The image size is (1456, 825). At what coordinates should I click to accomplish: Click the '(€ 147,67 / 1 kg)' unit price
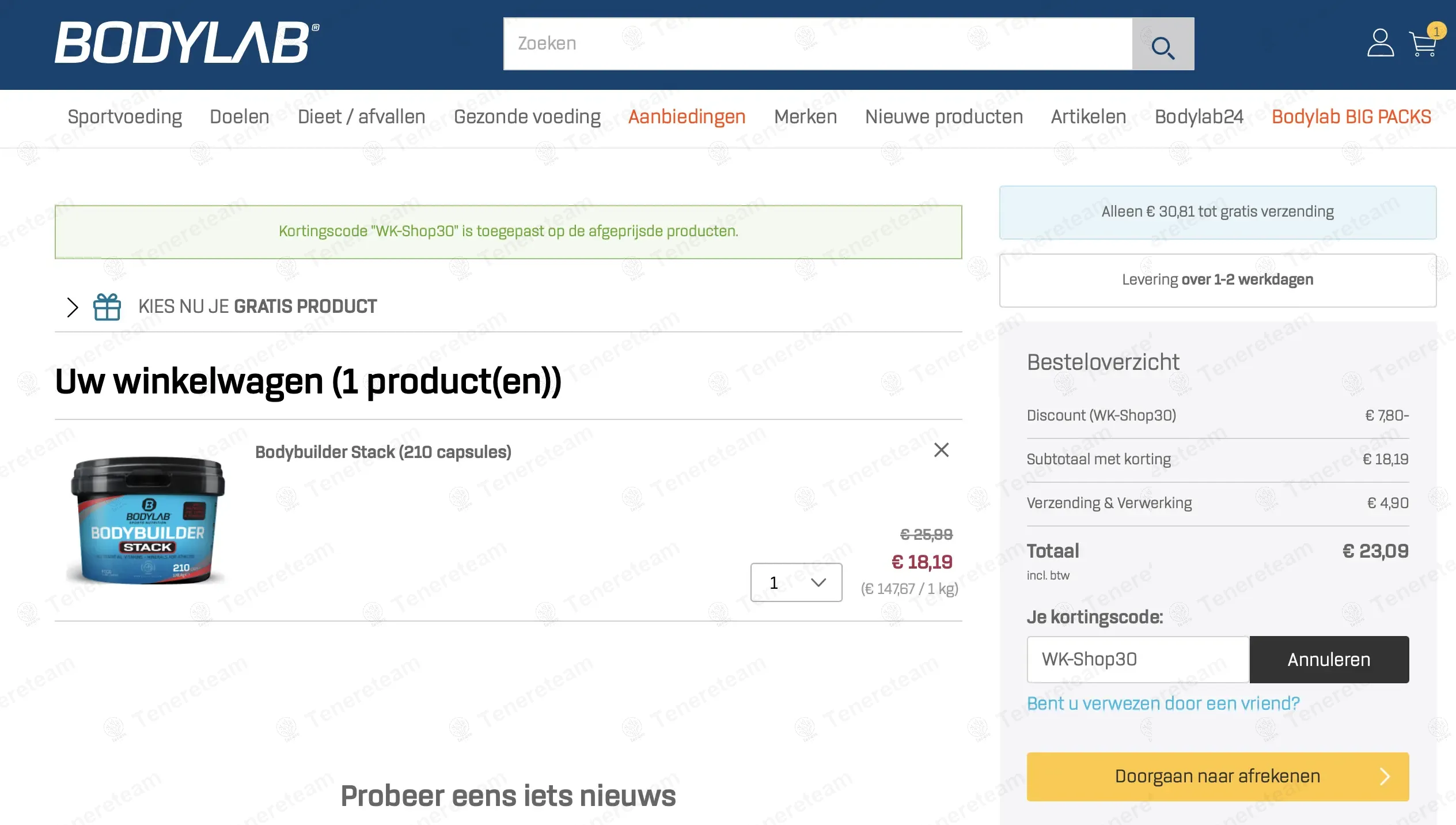tap(909, 589)
